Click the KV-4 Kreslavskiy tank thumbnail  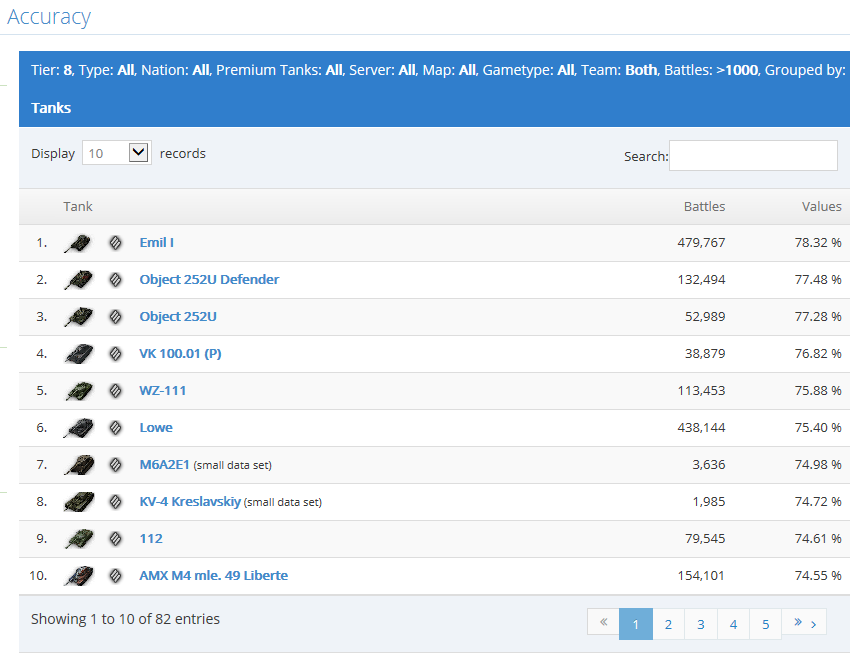pos(78,502)
